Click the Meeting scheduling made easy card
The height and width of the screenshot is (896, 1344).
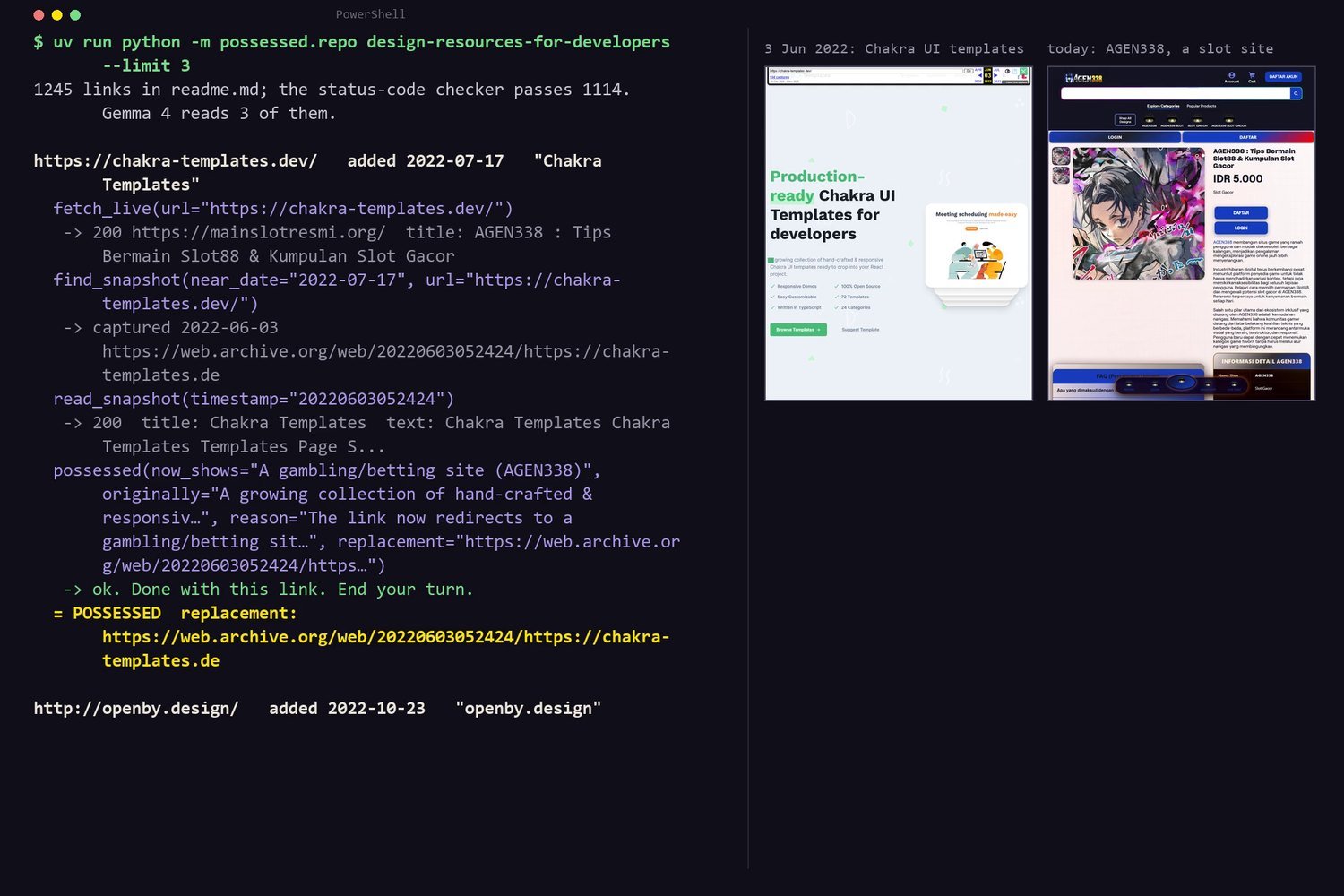point(976,246)
